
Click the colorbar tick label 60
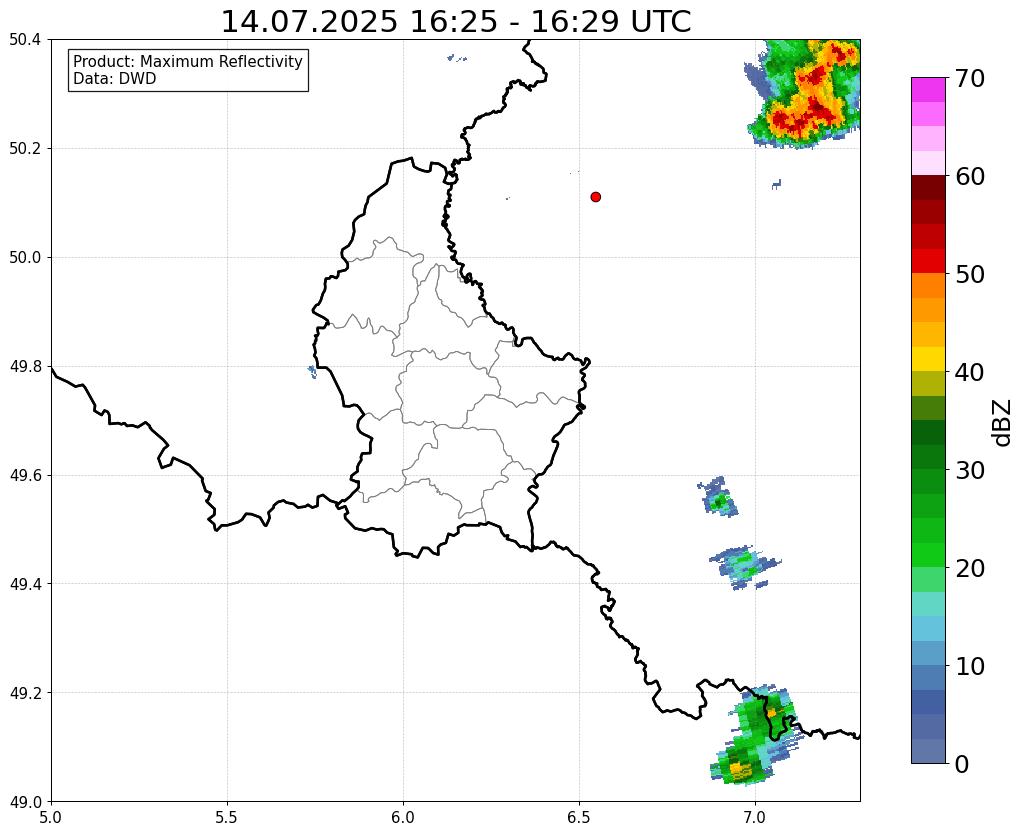[970, 176]
